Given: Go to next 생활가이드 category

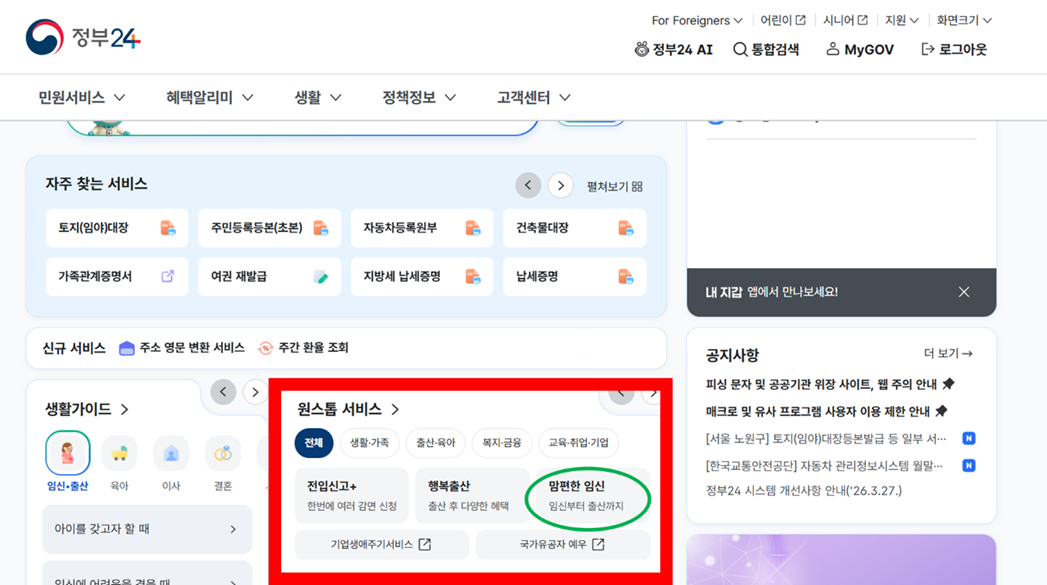Looking at the screenshot, I should 255,392.
